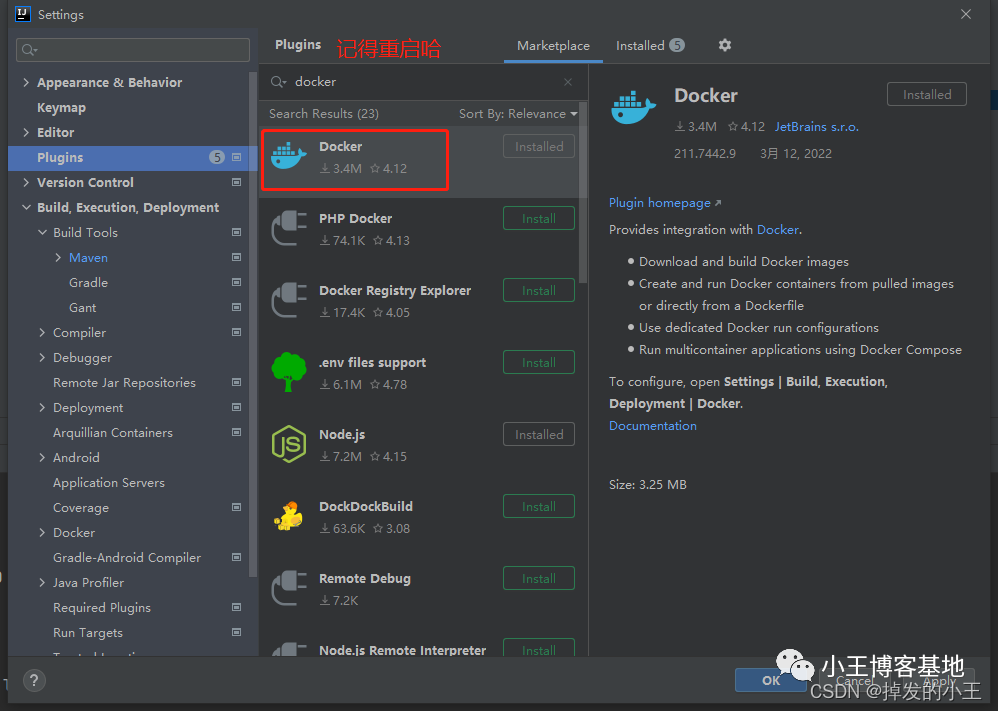
Task: Install the Remote Debug plugin
Action: click(x=538, y=578)
